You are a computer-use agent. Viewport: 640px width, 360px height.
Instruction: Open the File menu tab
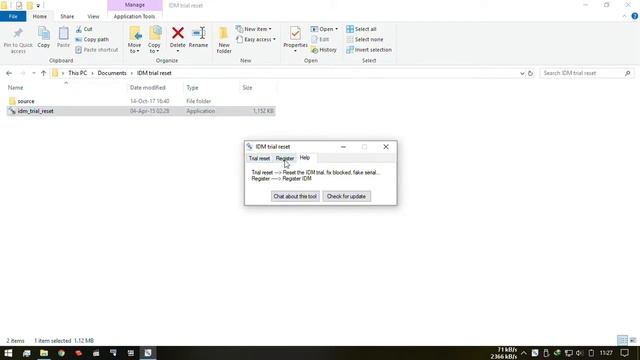[13, 16]
